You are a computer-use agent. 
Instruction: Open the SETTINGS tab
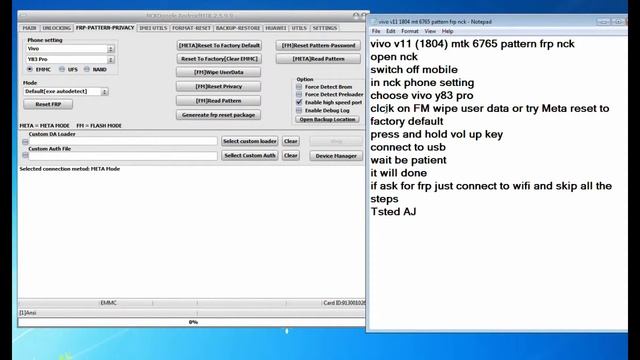point(325,28)
